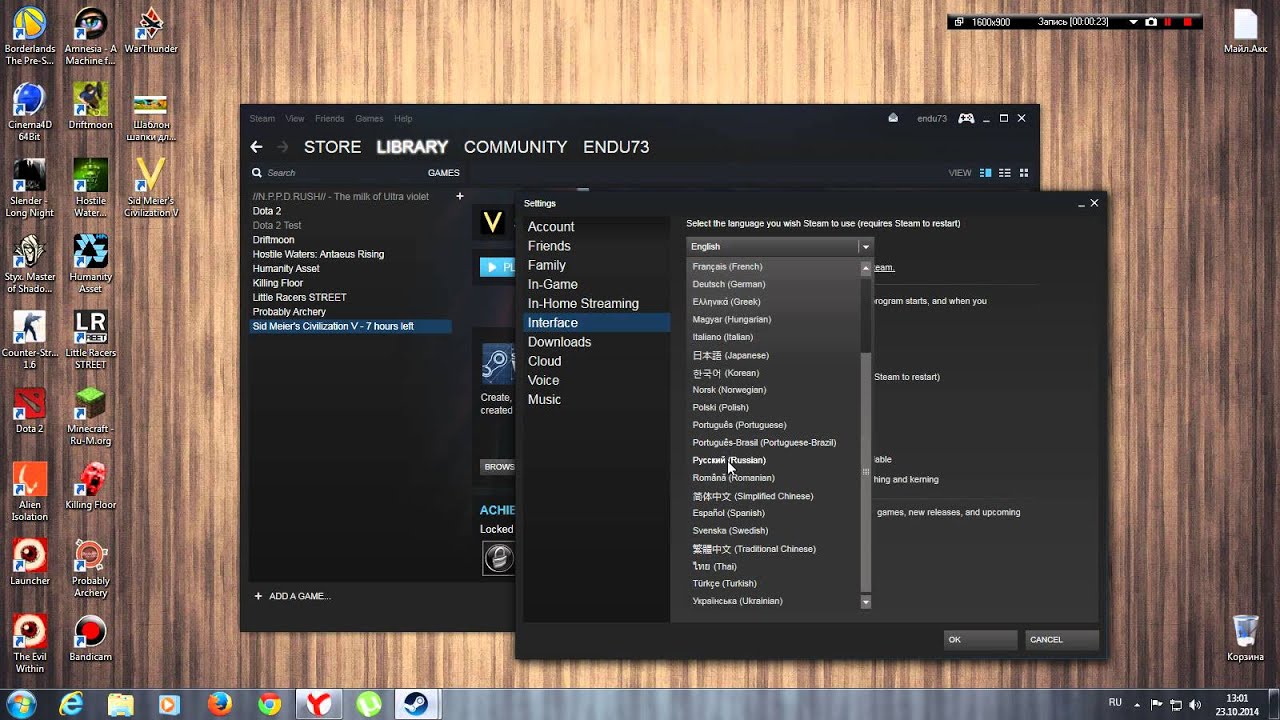The width and height of the screenshot is (1280, 720).
Task: Click plus icon beside first library game
Action: coord(460,196)
